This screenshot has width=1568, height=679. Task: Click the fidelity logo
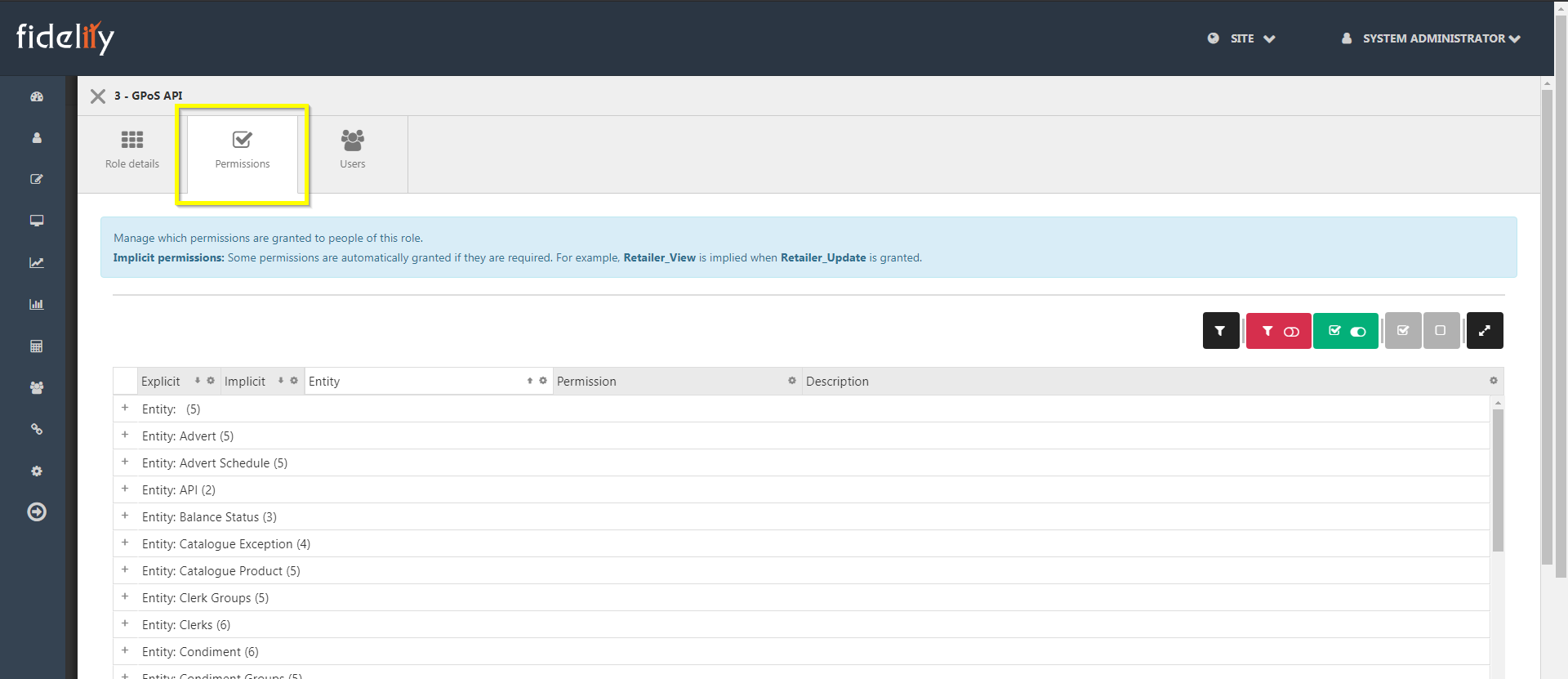(x=65, y=38)
